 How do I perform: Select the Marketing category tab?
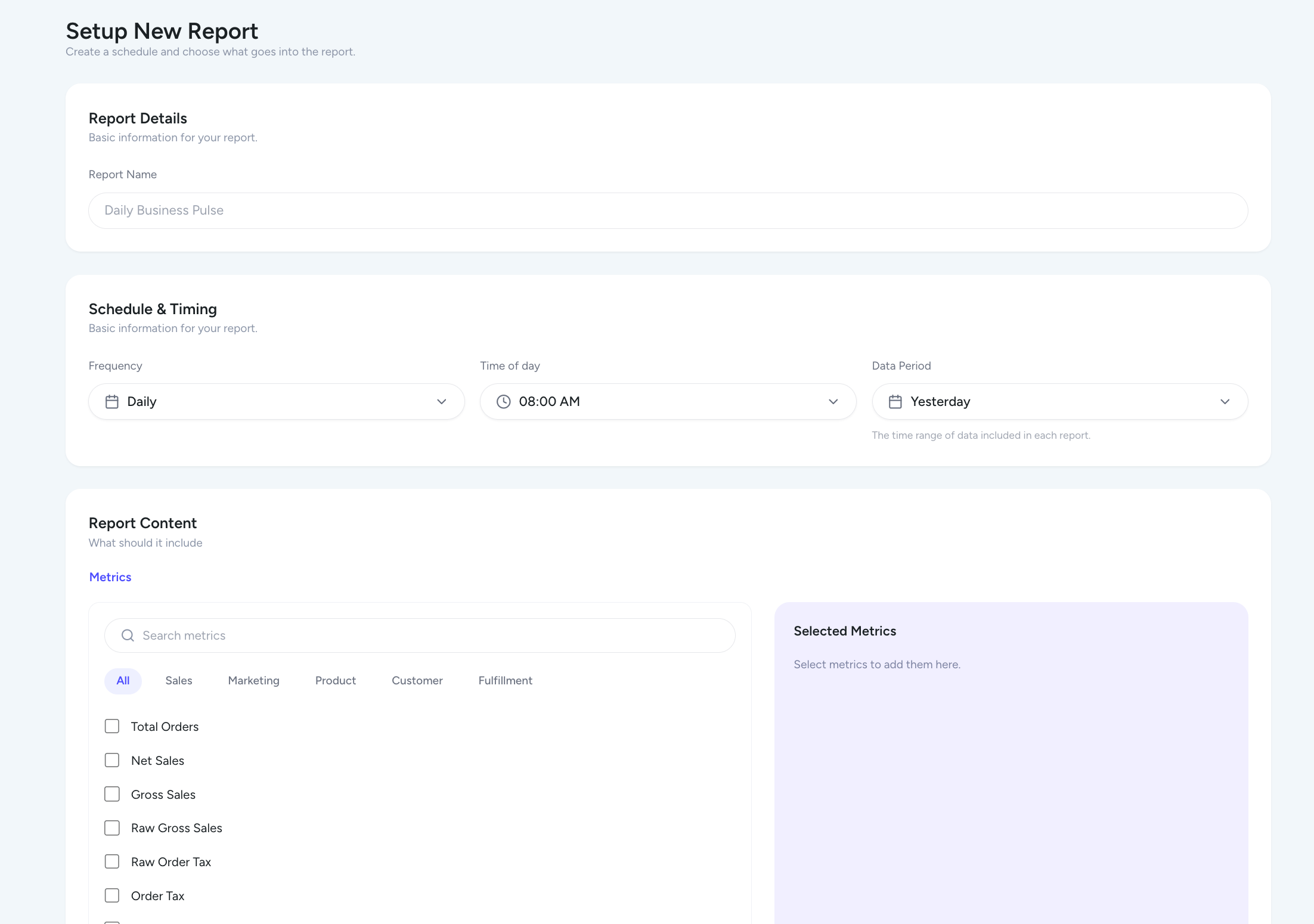(253, 681)
